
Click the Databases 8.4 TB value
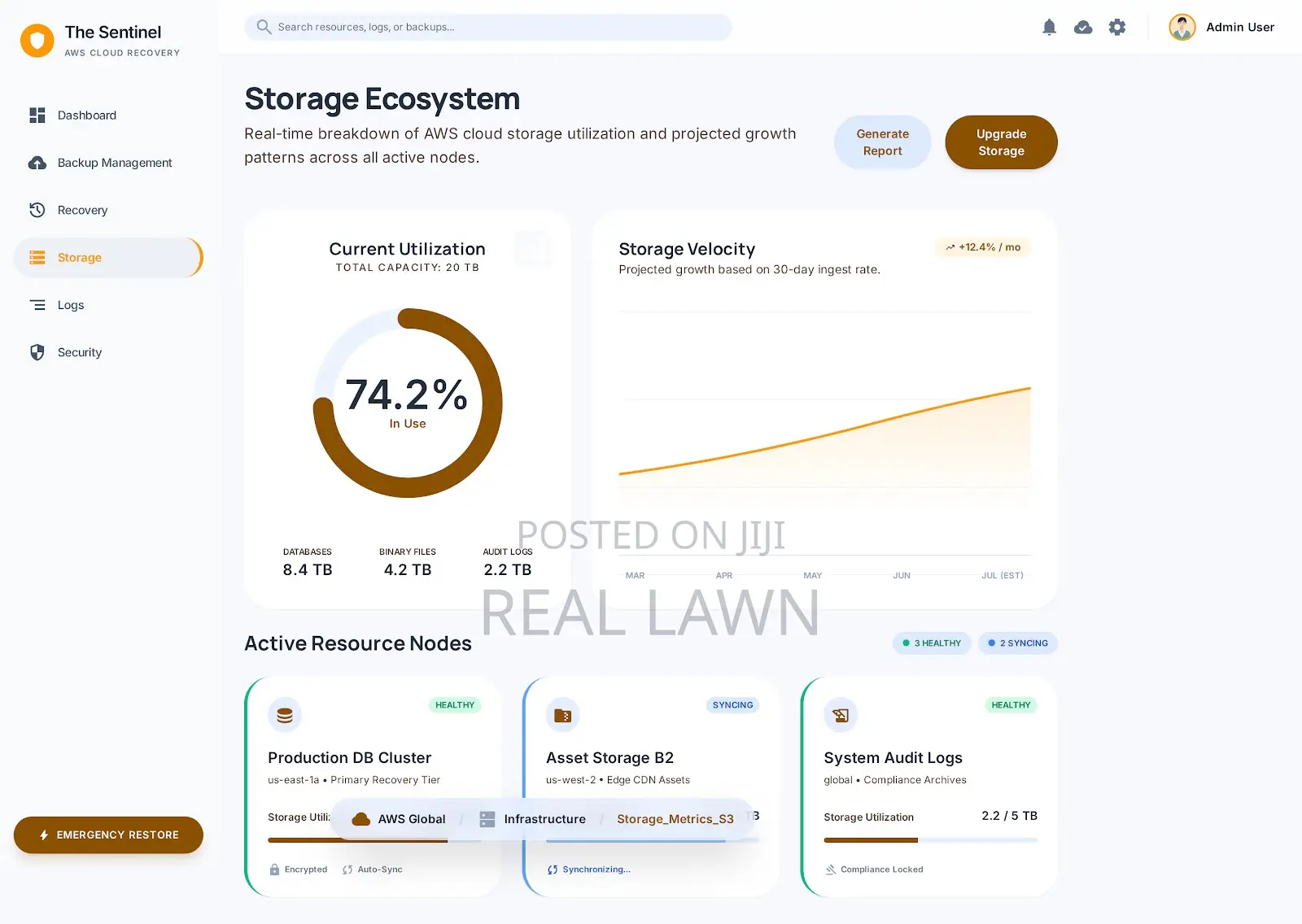pos(308,570)
